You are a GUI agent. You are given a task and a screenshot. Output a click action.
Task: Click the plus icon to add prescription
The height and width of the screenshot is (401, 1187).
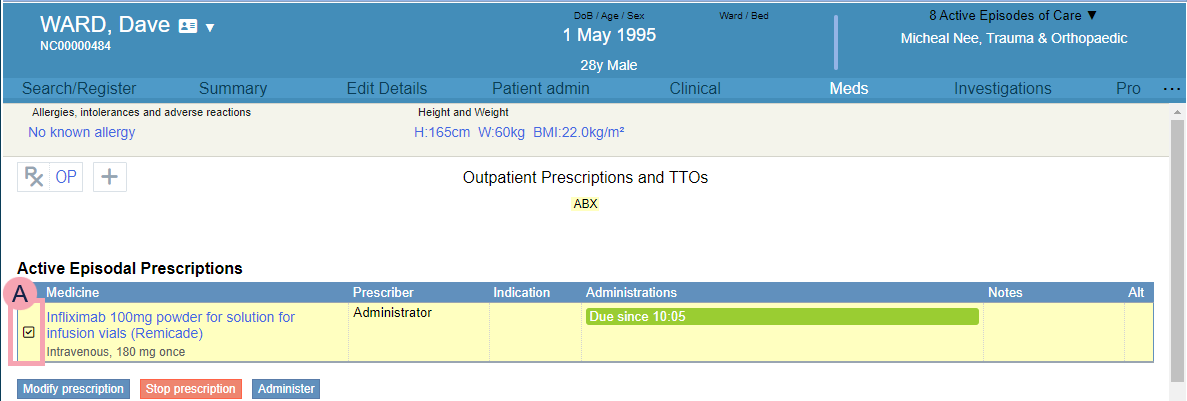110,177
